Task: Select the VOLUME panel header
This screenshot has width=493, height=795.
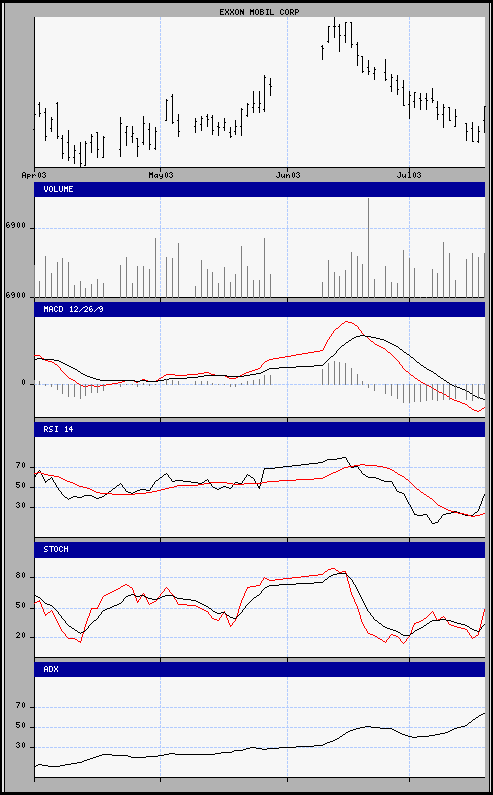Action: [259, 189]
